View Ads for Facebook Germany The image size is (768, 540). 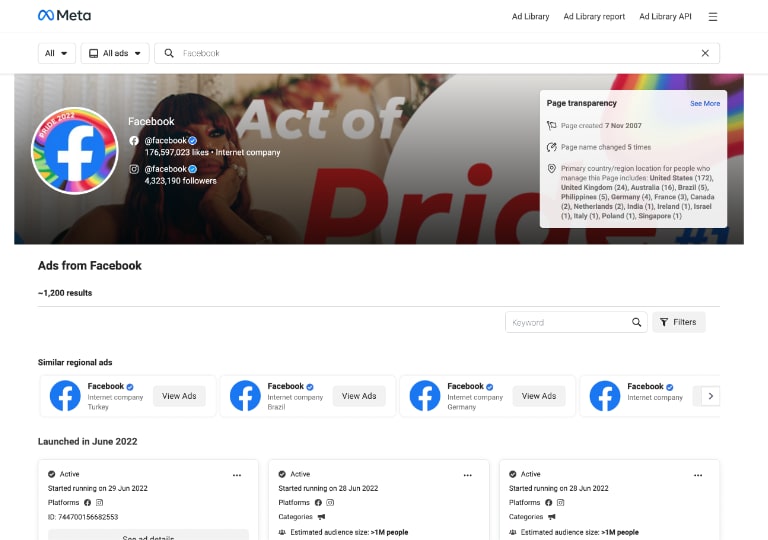(x=539, y=396)
